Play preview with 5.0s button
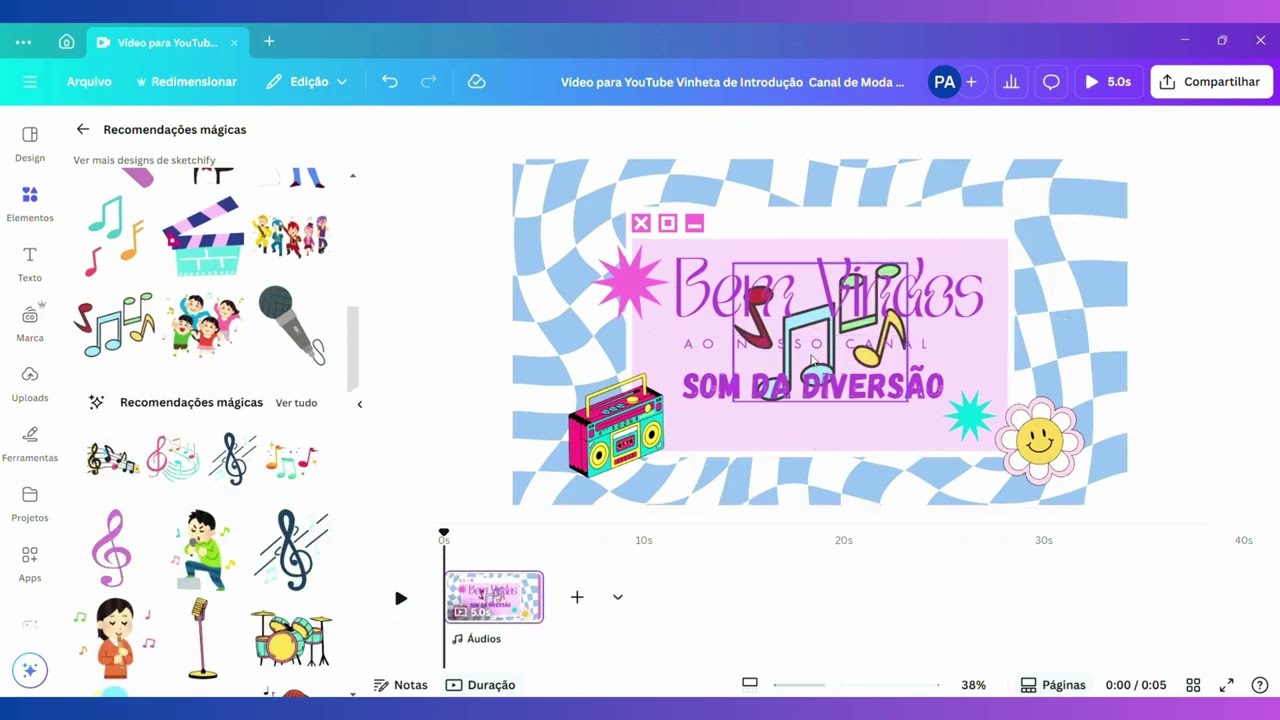The width and height of the screenshot is (1280, 720). (1108, 82)
